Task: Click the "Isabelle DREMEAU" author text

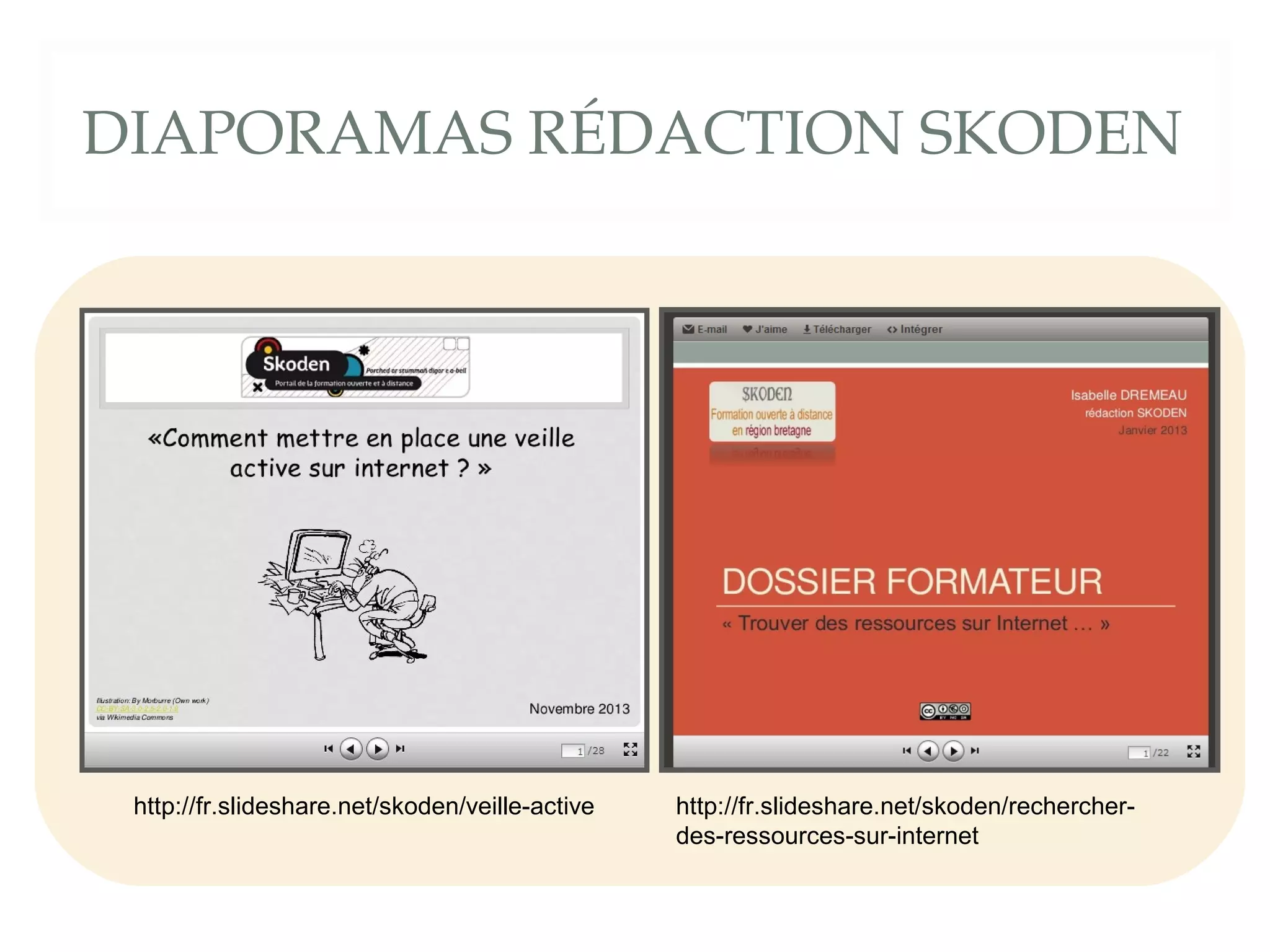Action: pos(1129,395)
